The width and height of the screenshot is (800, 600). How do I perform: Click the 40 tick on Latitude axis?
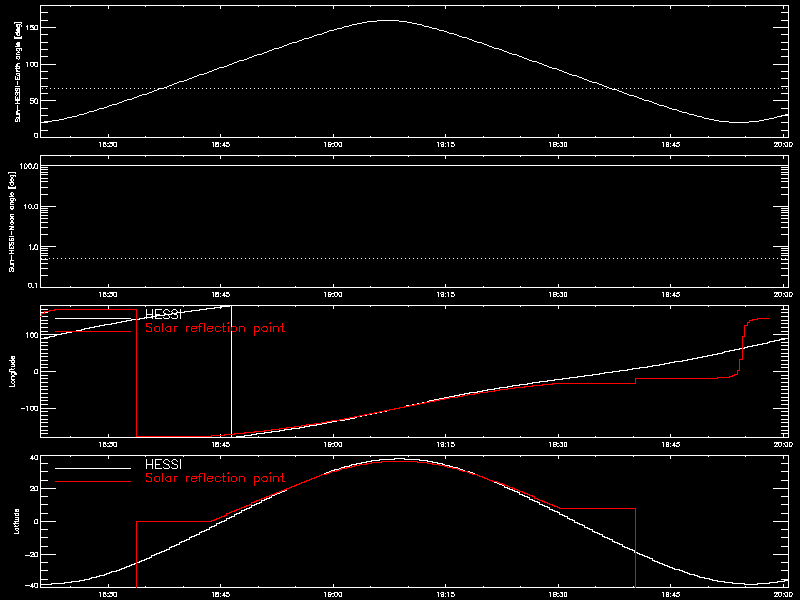point(34,458)
